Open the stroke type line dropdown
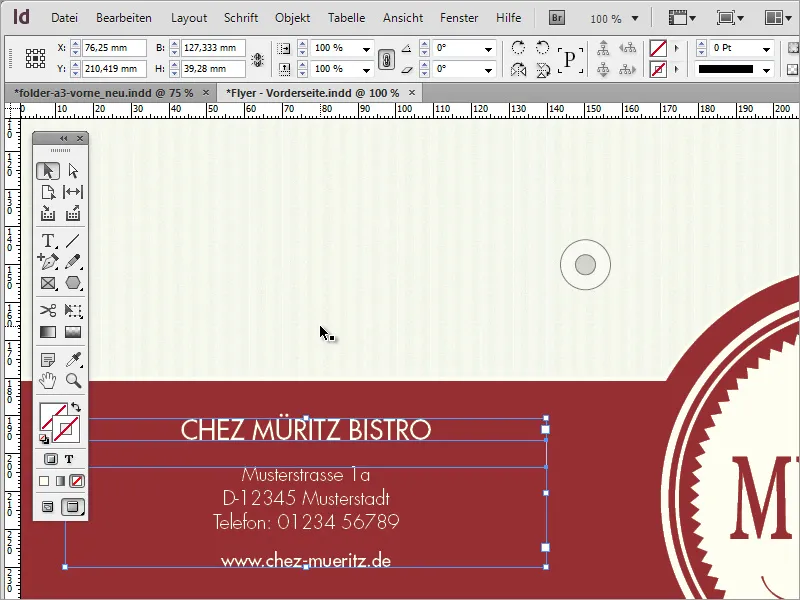 pyautogui.click(x=766, y=70)
